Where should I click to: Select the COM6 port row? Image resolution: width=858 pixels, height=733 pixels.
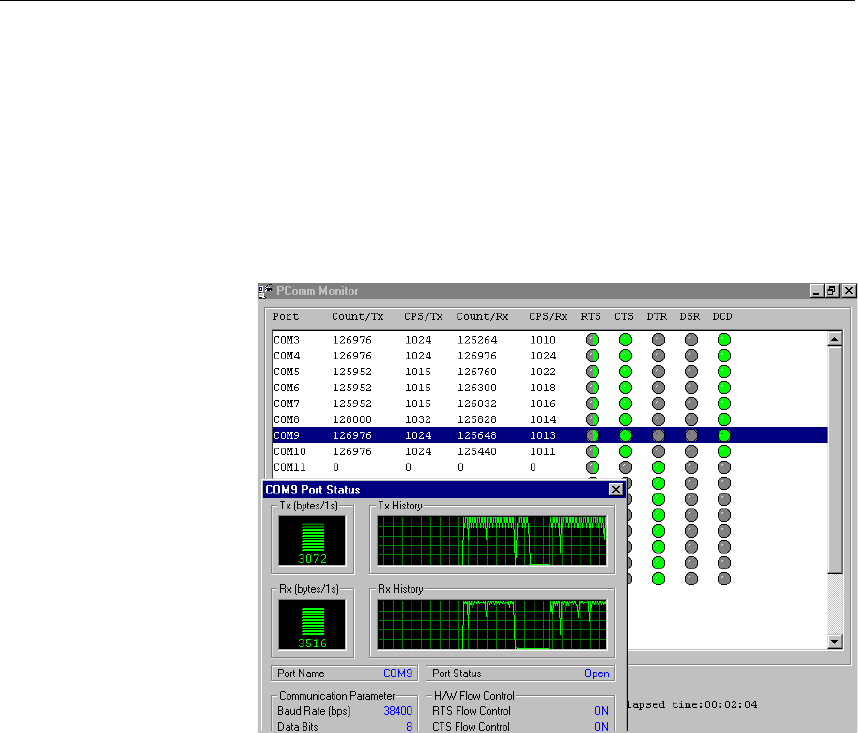click(x=550, y=387)
